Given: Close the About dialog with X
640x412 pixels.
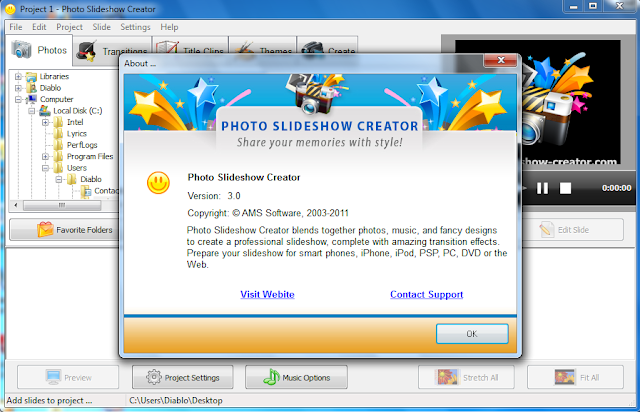Looking at the screenshot, I should 501,60.
